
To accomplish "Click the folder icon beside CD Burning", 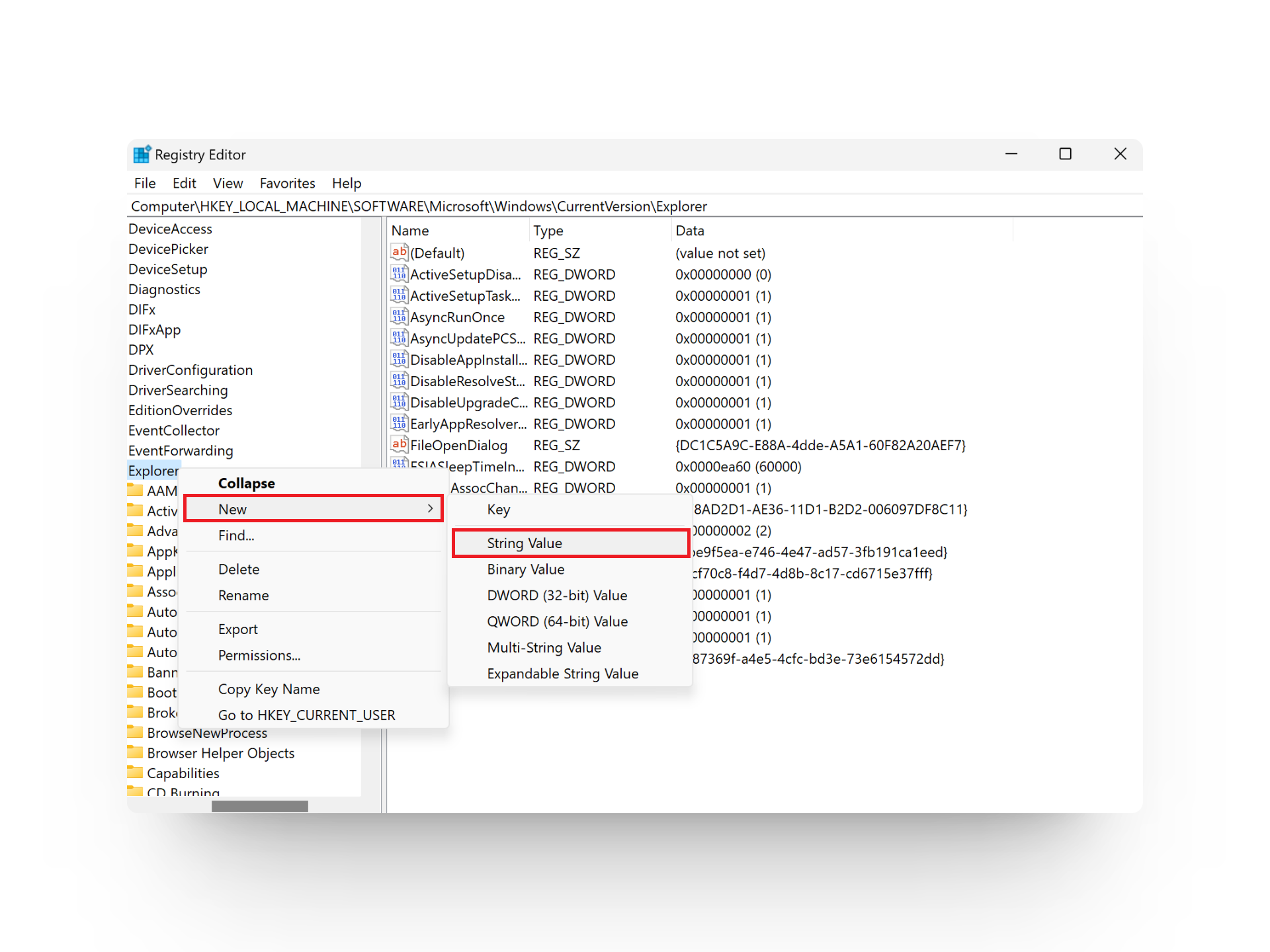I will pyautogui.click(x=136, y=792).
